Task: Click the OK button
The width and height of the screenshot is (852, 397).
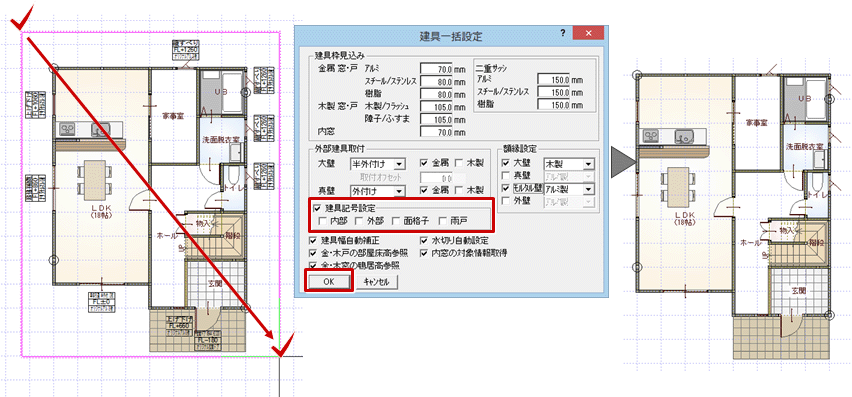Action: point(329,282)
